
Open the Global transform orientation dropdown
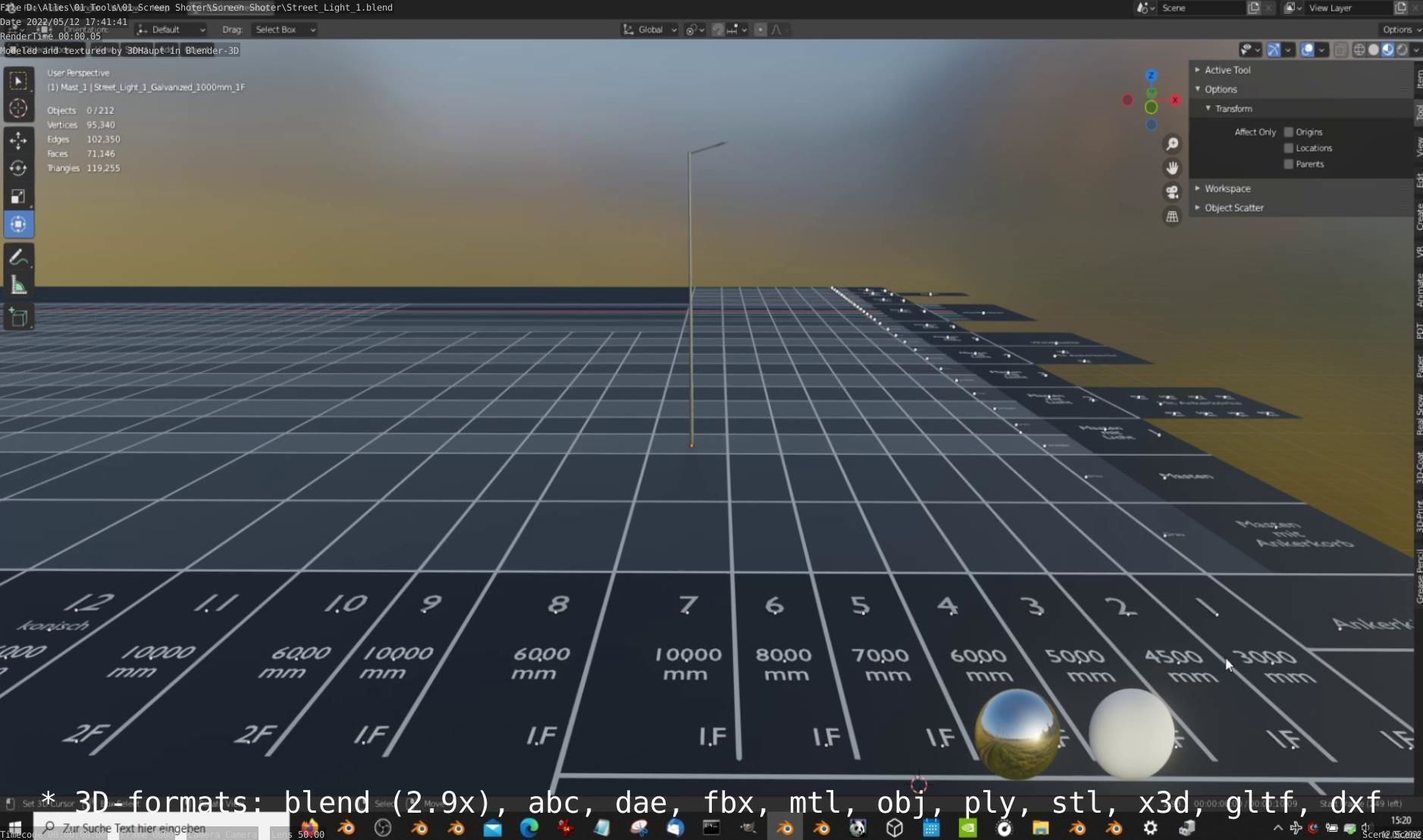click(x=650, y=30)
